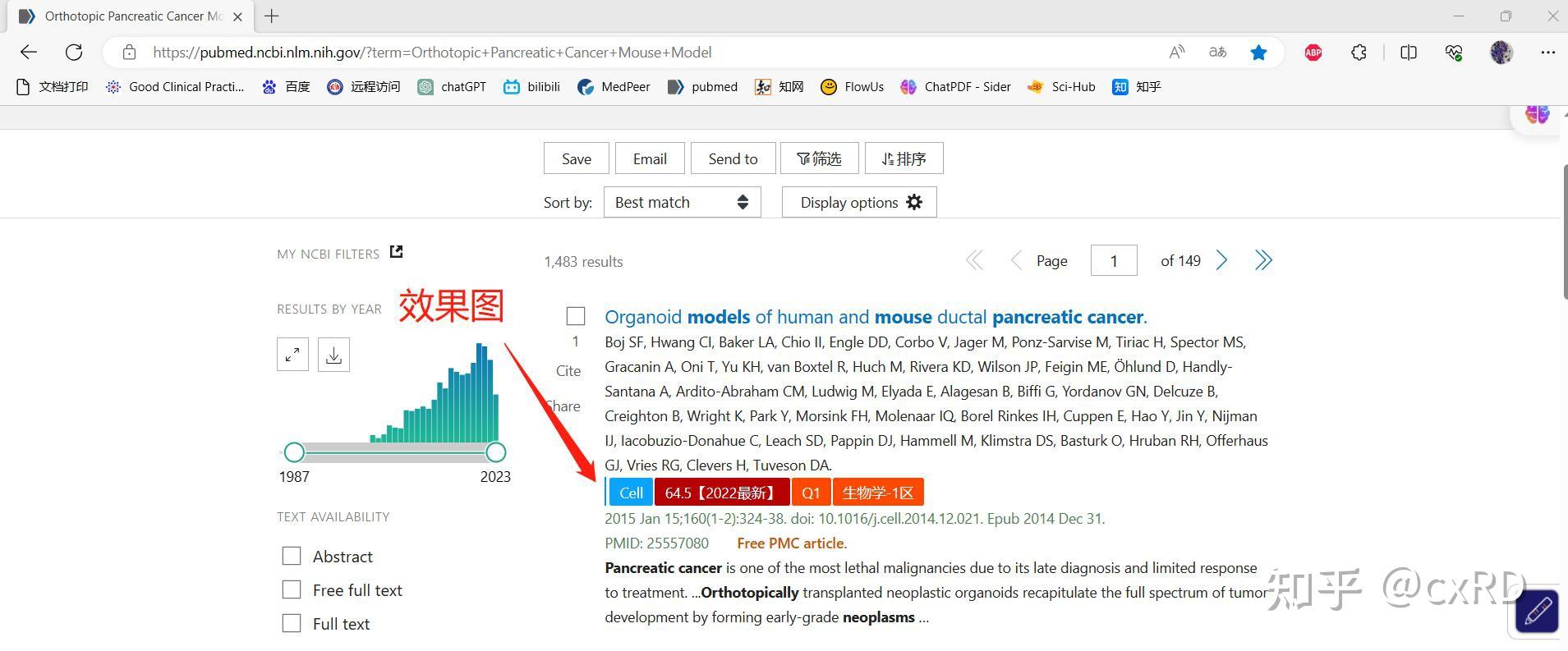1568x651 pixels.
Task: Click the page vertical scrollbar
Action: pos(1564,232)
